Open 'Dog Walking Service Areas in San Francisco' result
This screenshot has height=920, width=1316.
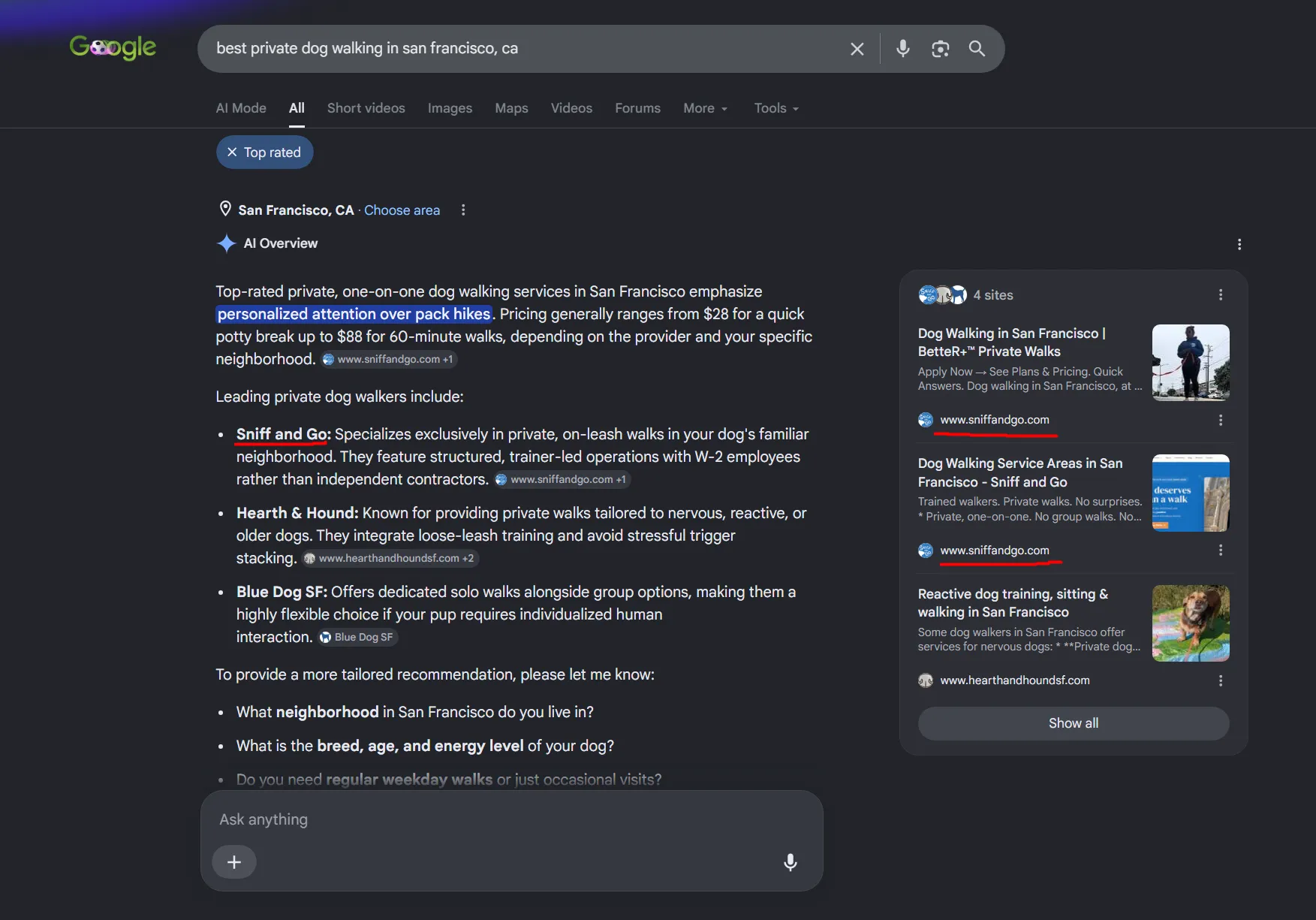pyautogui.click(x=1020, y=472)
